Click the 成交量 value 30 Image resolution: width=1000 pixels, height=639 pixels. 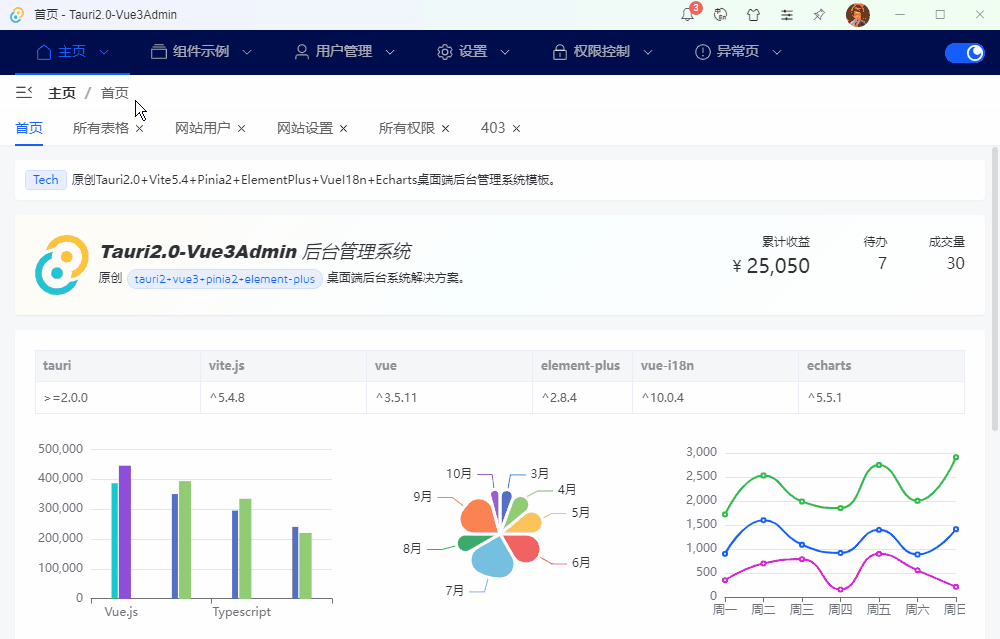(955, 263)
